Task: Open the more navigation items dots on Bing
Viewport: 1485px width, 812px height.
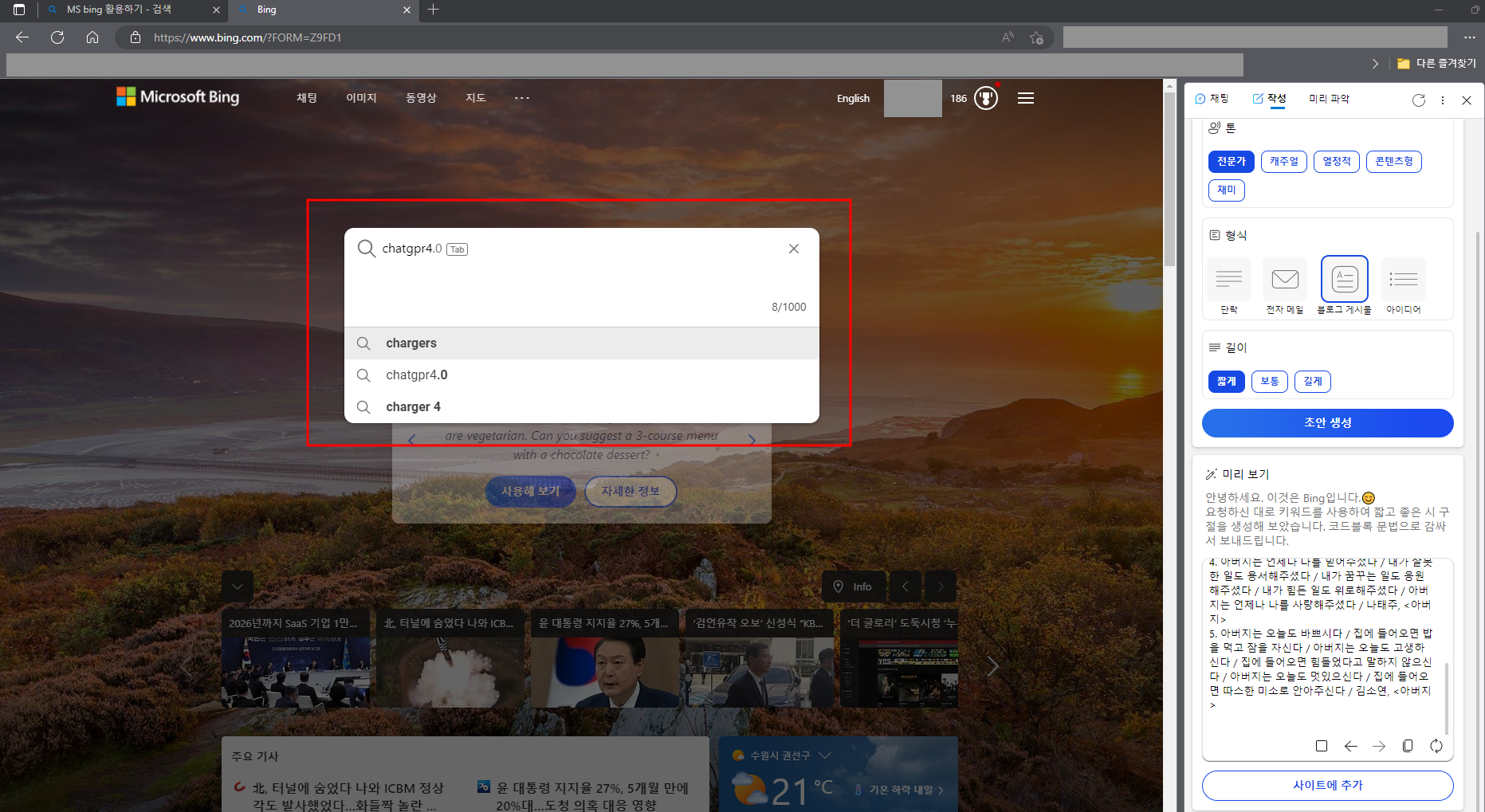Action: pos(522,98)
